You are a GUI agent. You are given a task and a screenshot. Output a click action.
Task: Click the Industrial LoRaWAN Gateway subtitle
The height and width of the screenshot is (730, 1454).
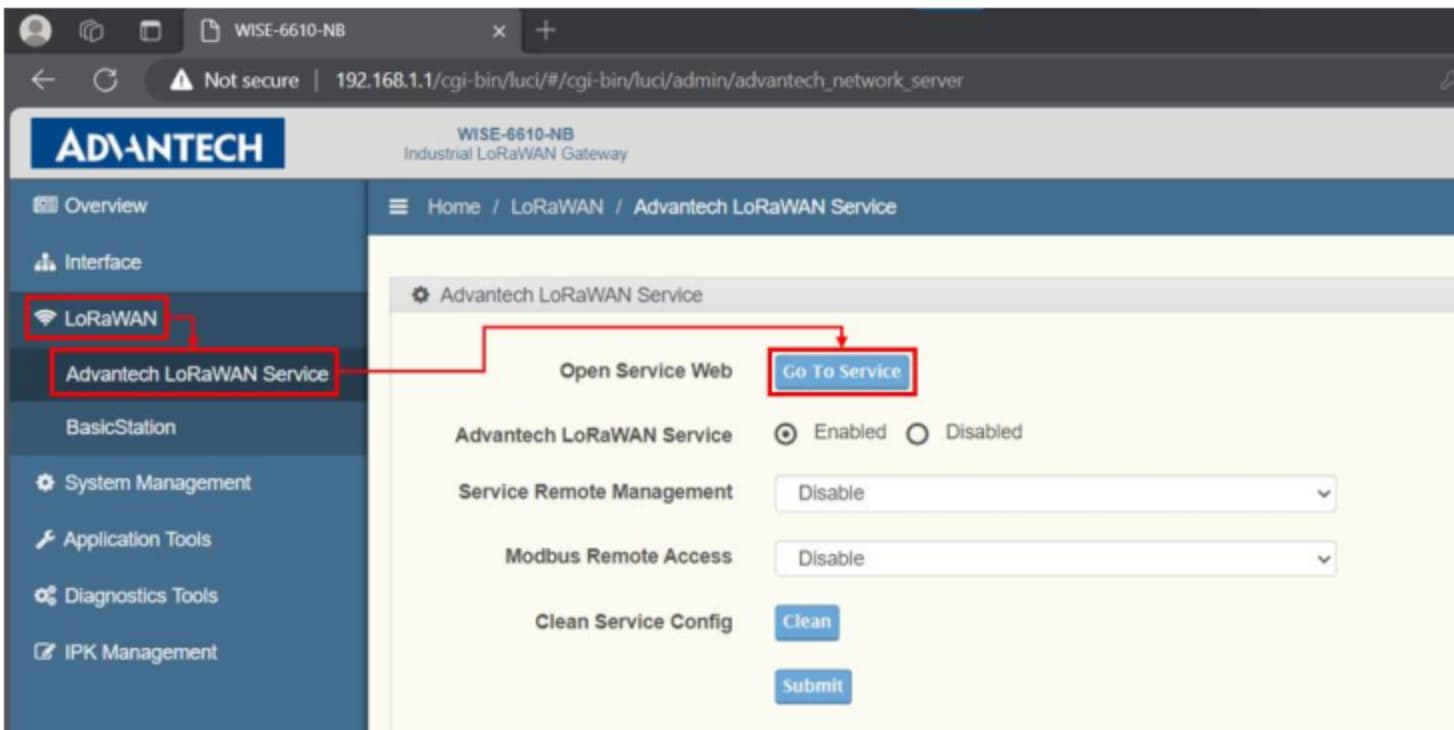515,154
